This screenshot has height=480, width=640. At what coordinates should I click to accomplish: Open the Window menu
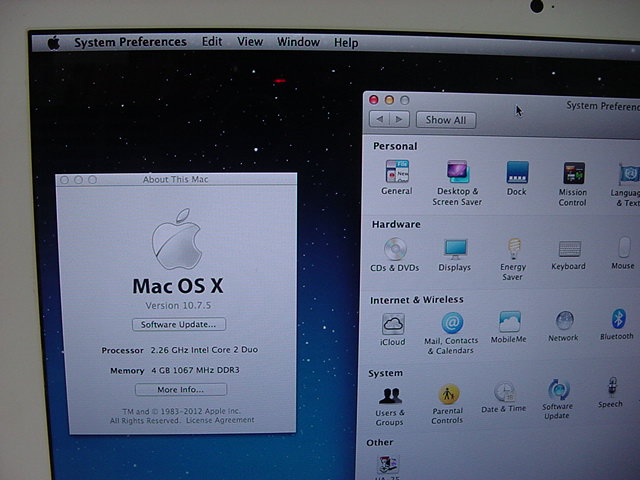298,42
